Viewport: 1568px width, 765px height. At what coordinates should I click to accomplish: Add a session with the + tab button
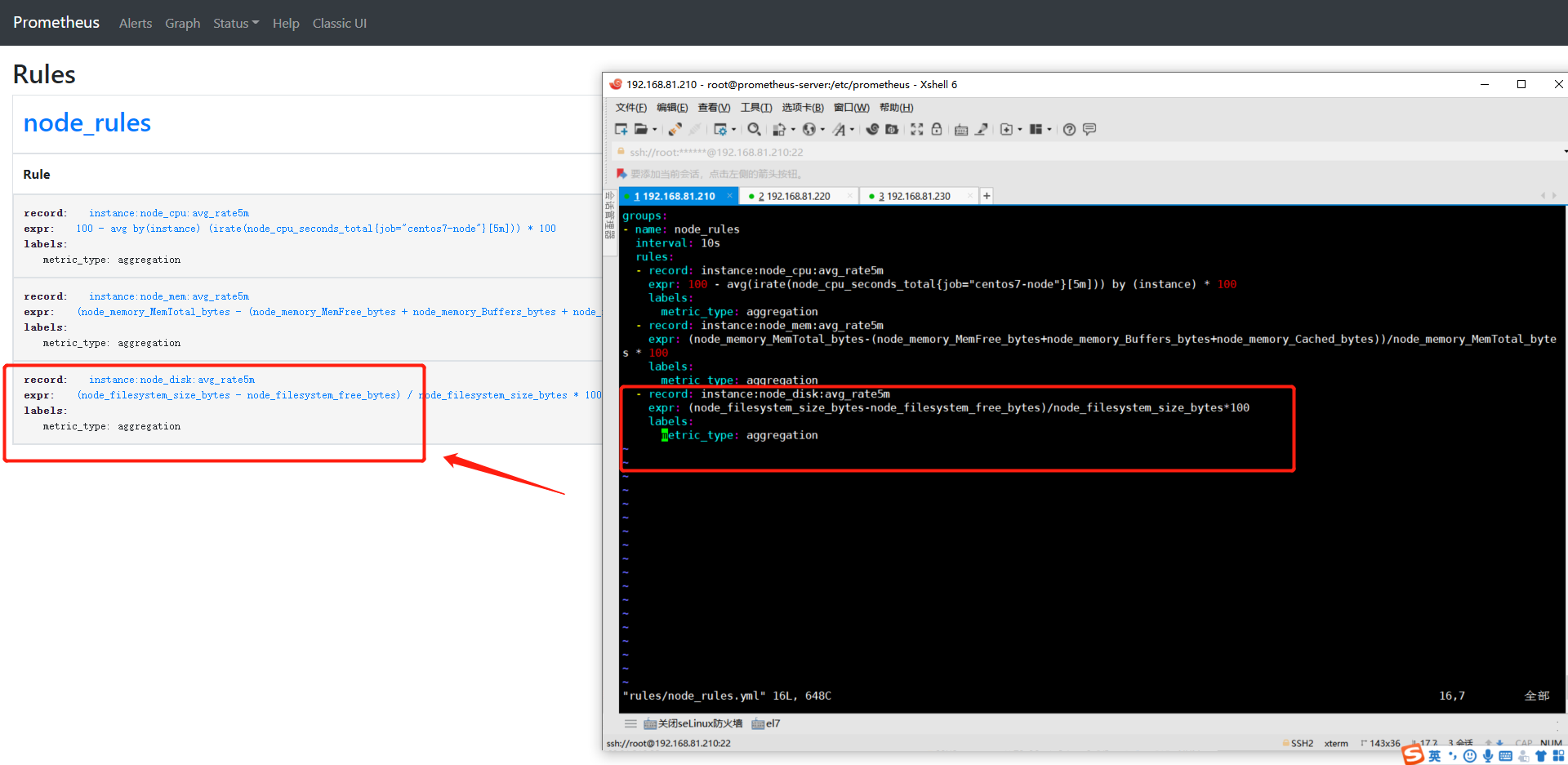coord(987,195)
